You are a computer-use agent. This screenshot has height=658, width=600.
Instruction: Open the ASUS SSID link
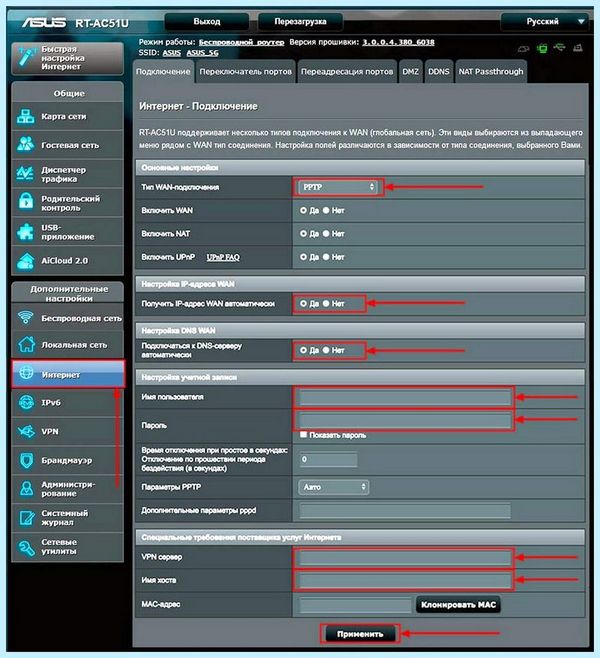[172, 53]
